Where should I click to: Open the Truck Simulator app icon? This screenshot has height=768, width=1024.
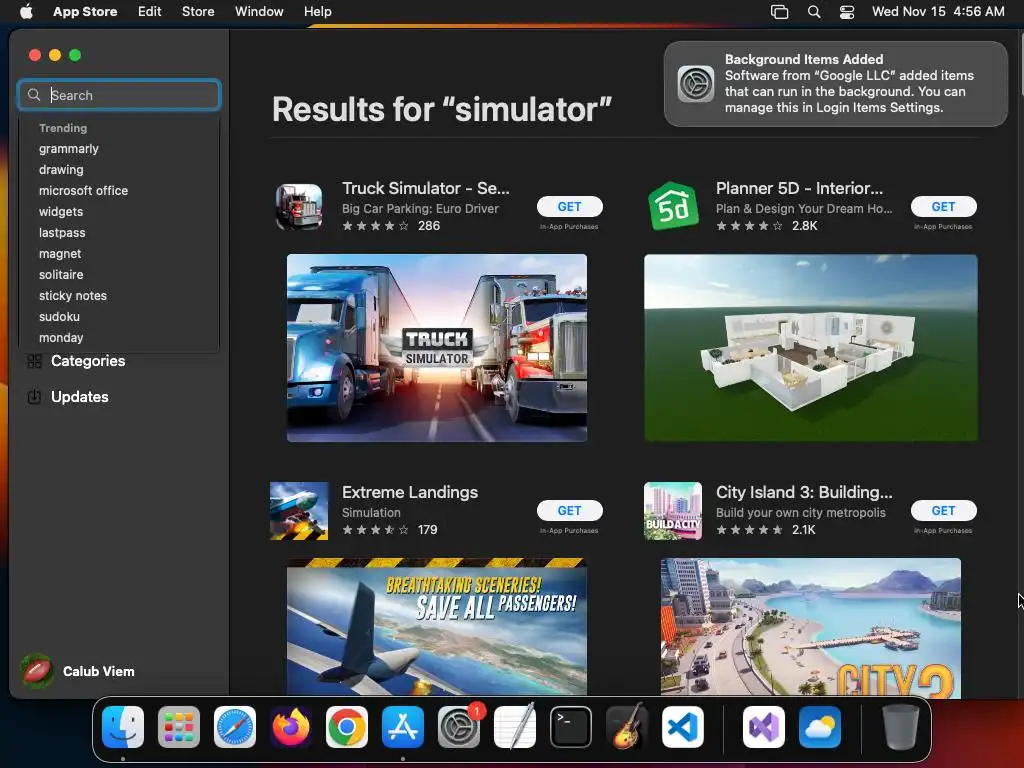[299, 206]
